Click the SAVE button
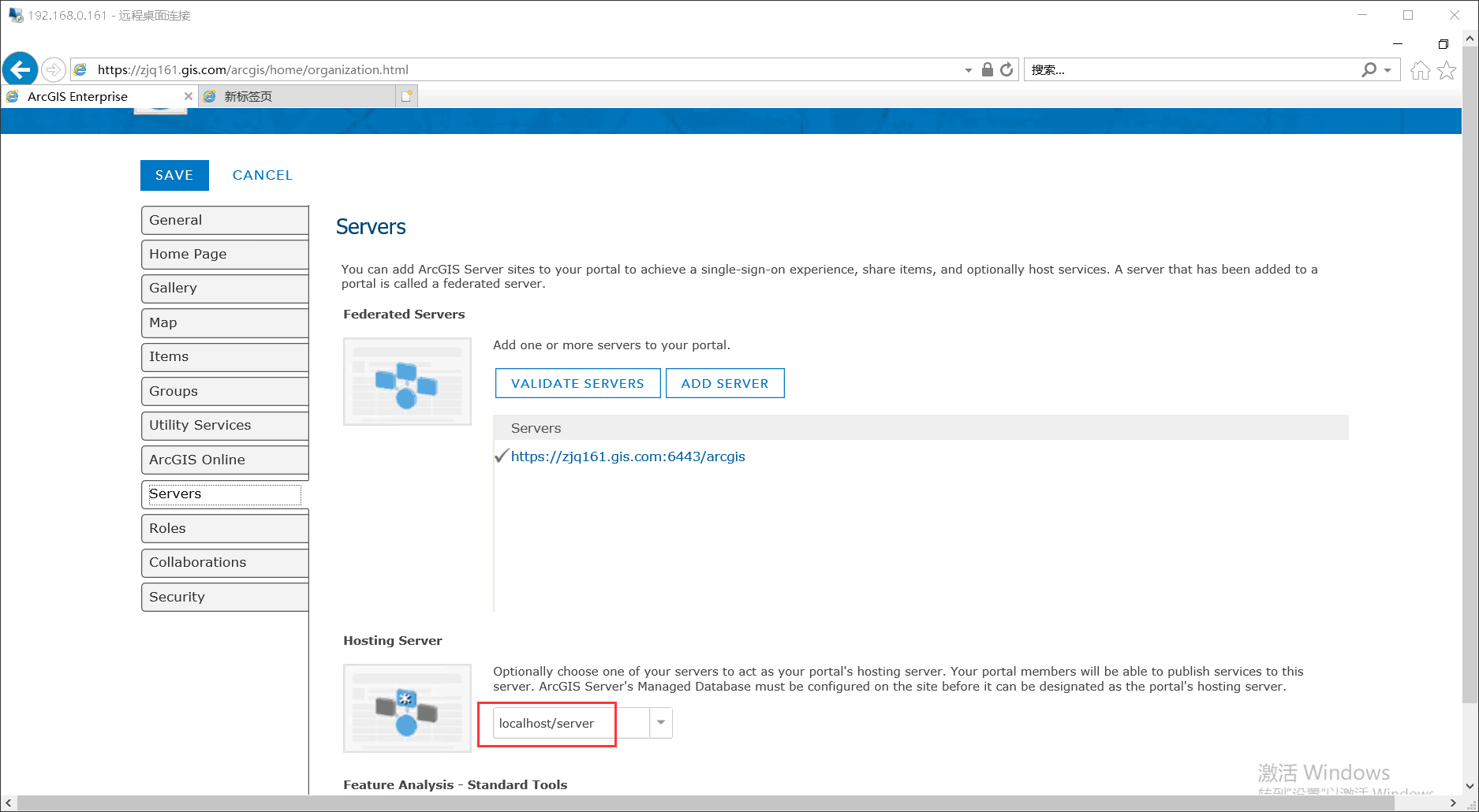1479x812 pixels. pos(174,175)
